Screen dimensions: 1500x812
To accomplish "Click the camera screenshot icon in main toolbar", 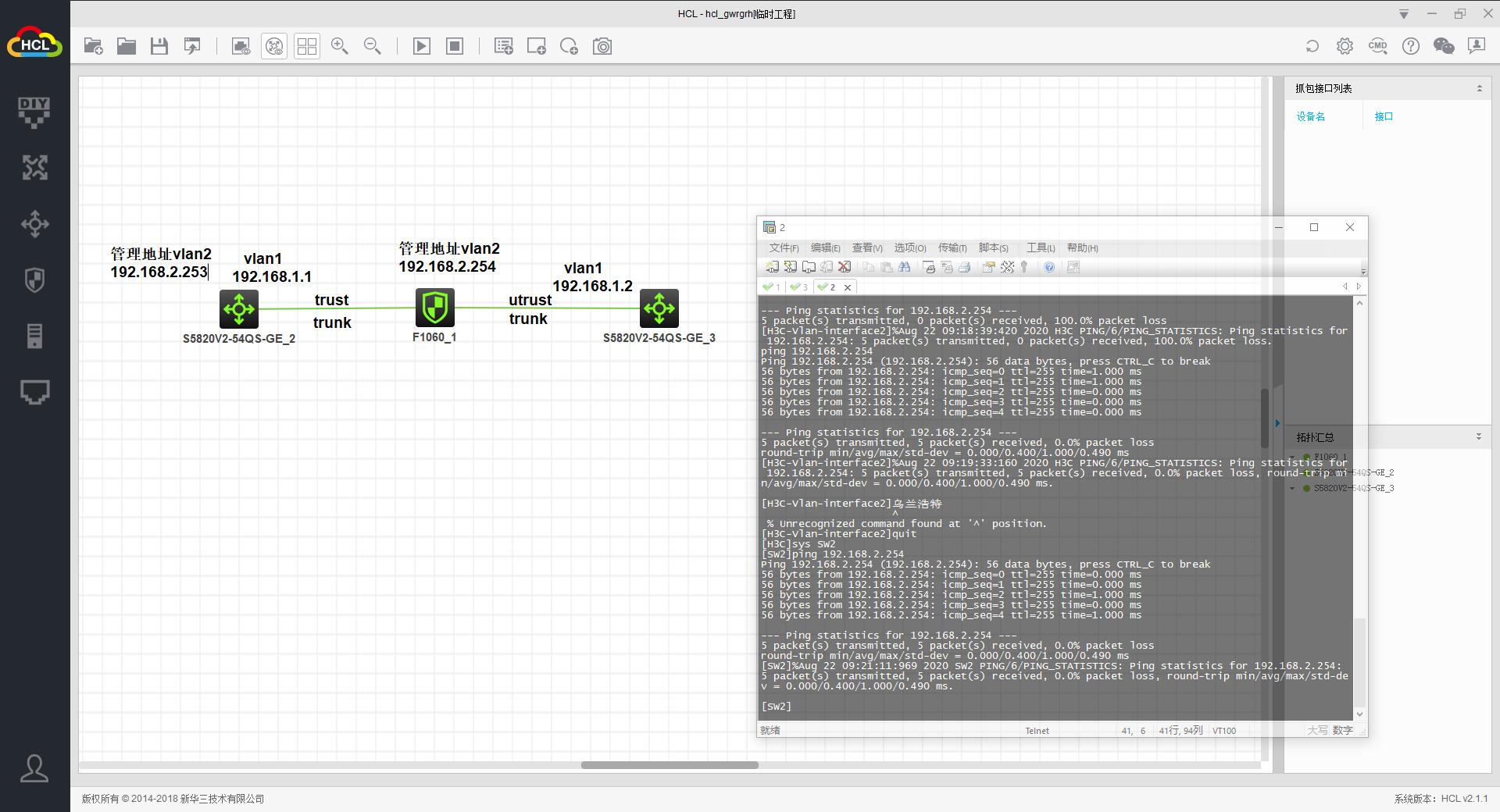I will [602, 47].
